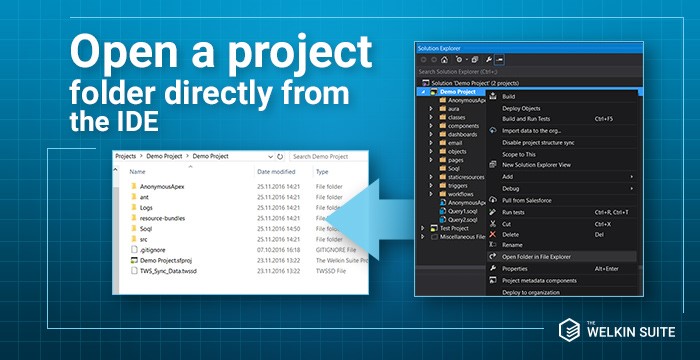This screenshot has width=700, height=360.
Task: Click the Back arrow in Solution Explorer toolbar
Action: click(423, 60)
